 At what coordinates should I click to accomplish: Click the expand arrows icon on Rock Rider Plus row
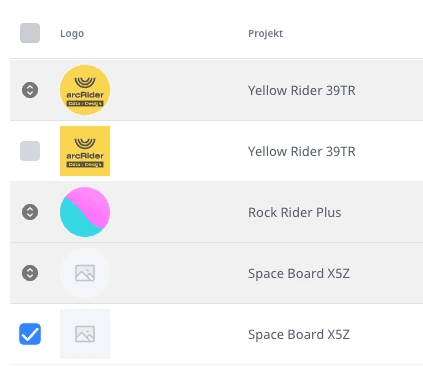click(30, 212)
